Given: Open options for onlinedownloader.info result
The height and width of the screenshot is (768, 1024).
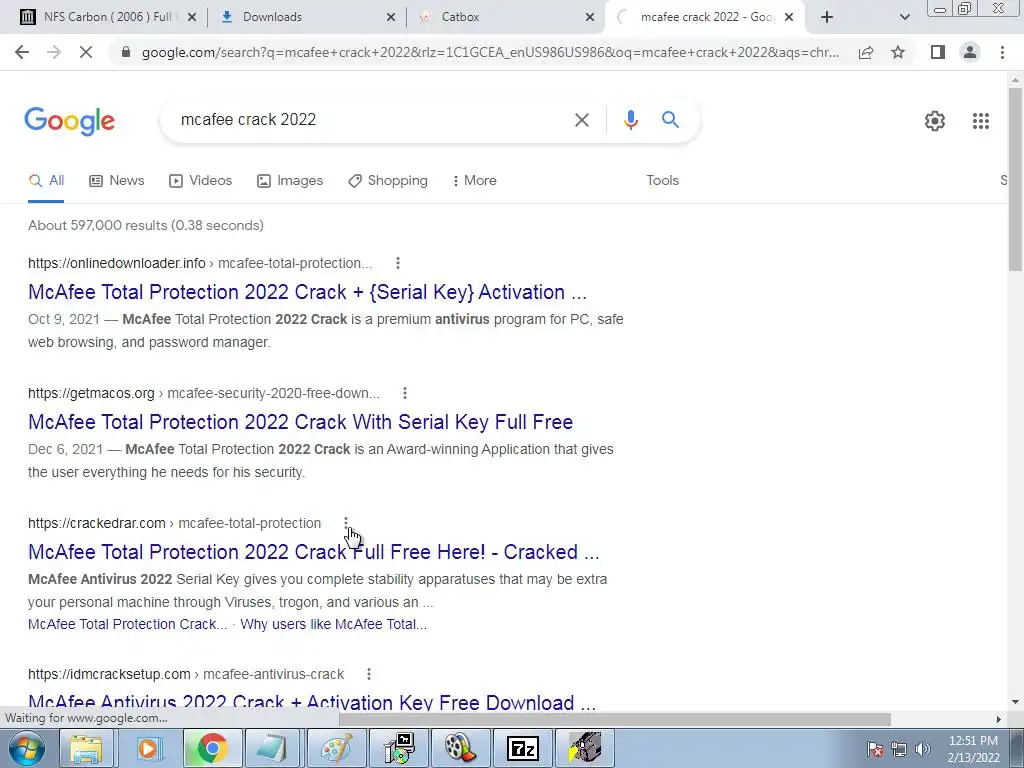Looking at the screenshot, I should (x=398, y=263).
